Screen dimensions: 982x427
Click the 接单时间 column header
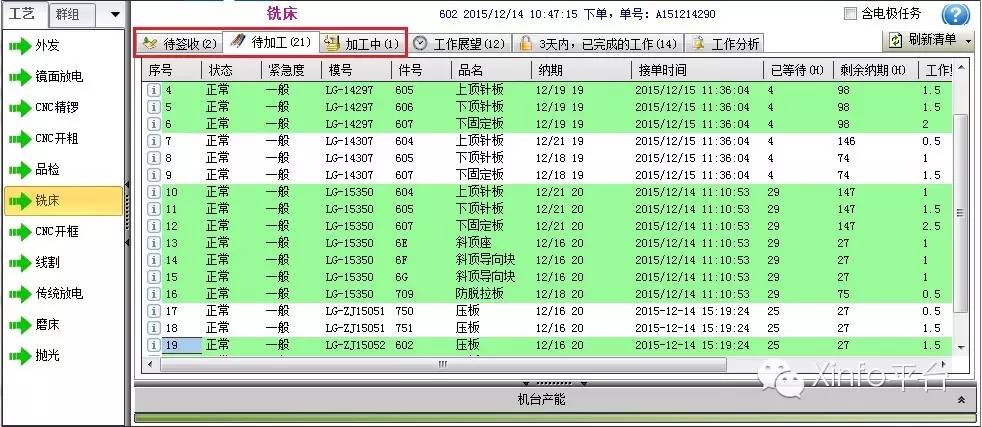(x=662, y=70)
